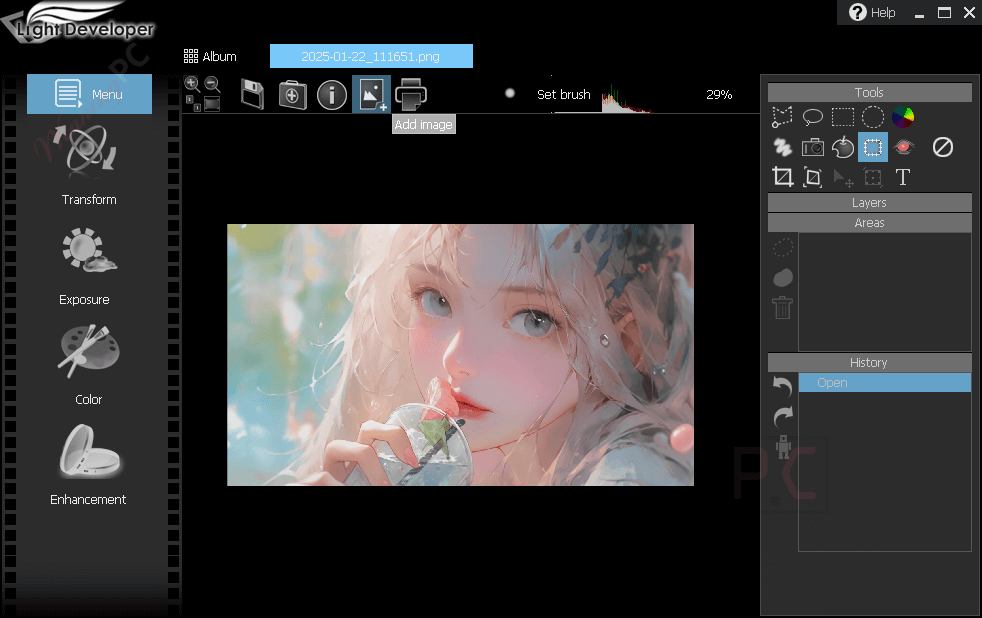Click the zoom in magnifier icon

192,83
